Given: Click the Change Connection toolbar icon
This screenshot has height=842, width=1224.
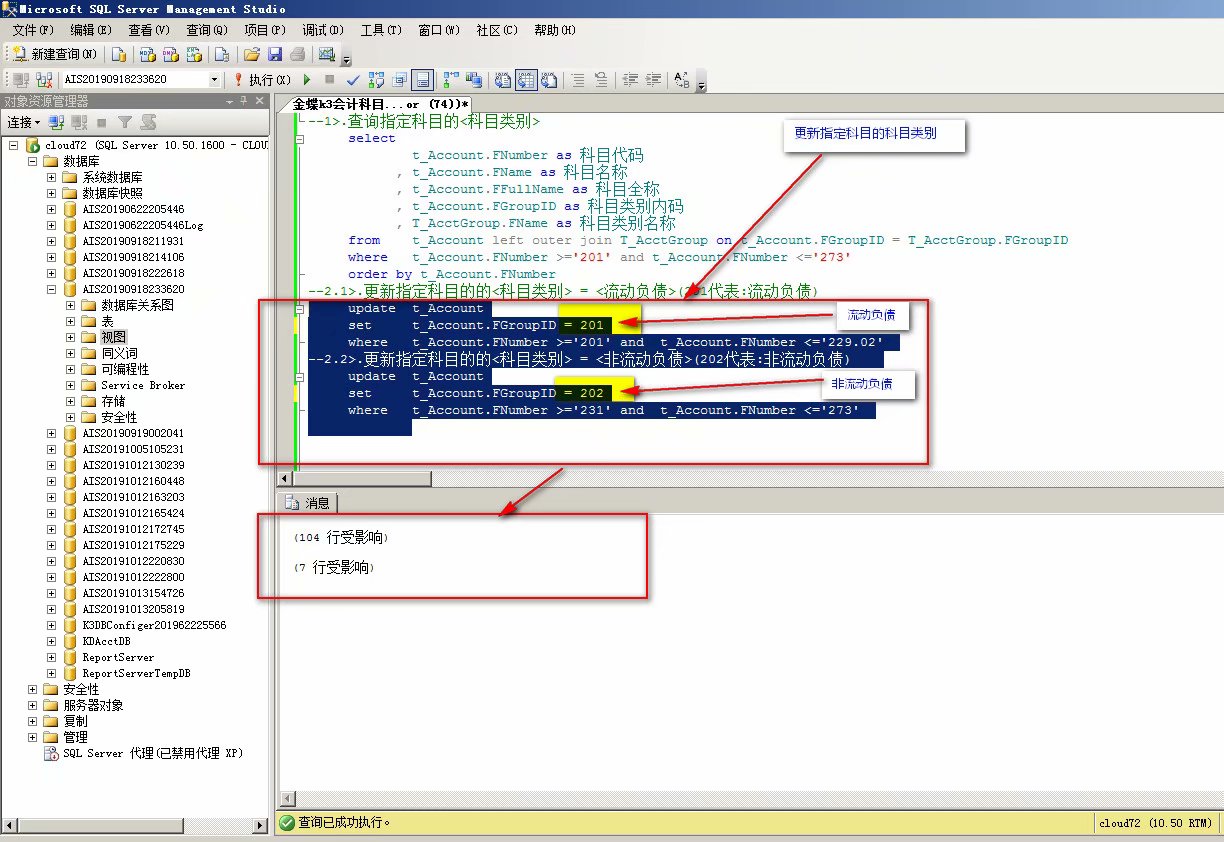Looking at the screenshot, I should [43, 79].
